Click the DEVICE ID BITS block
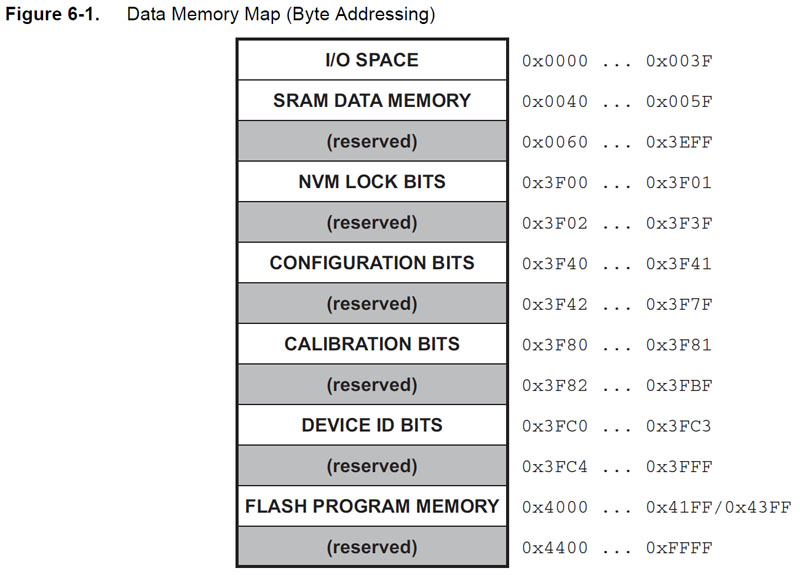 tap(372, 425)
